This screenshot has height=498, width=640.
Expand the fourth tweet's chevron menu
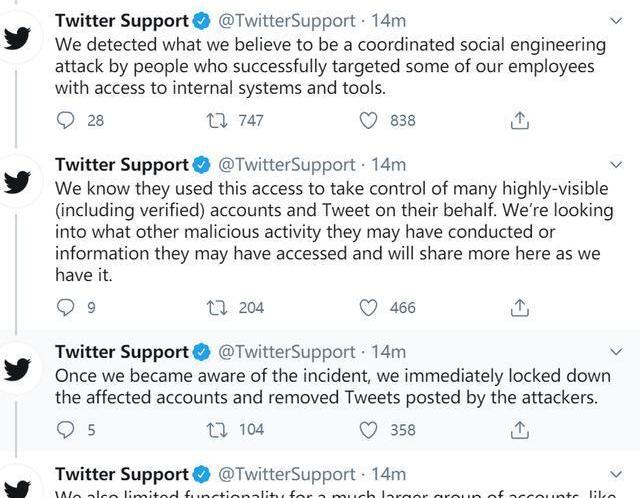tap(616, 474)
